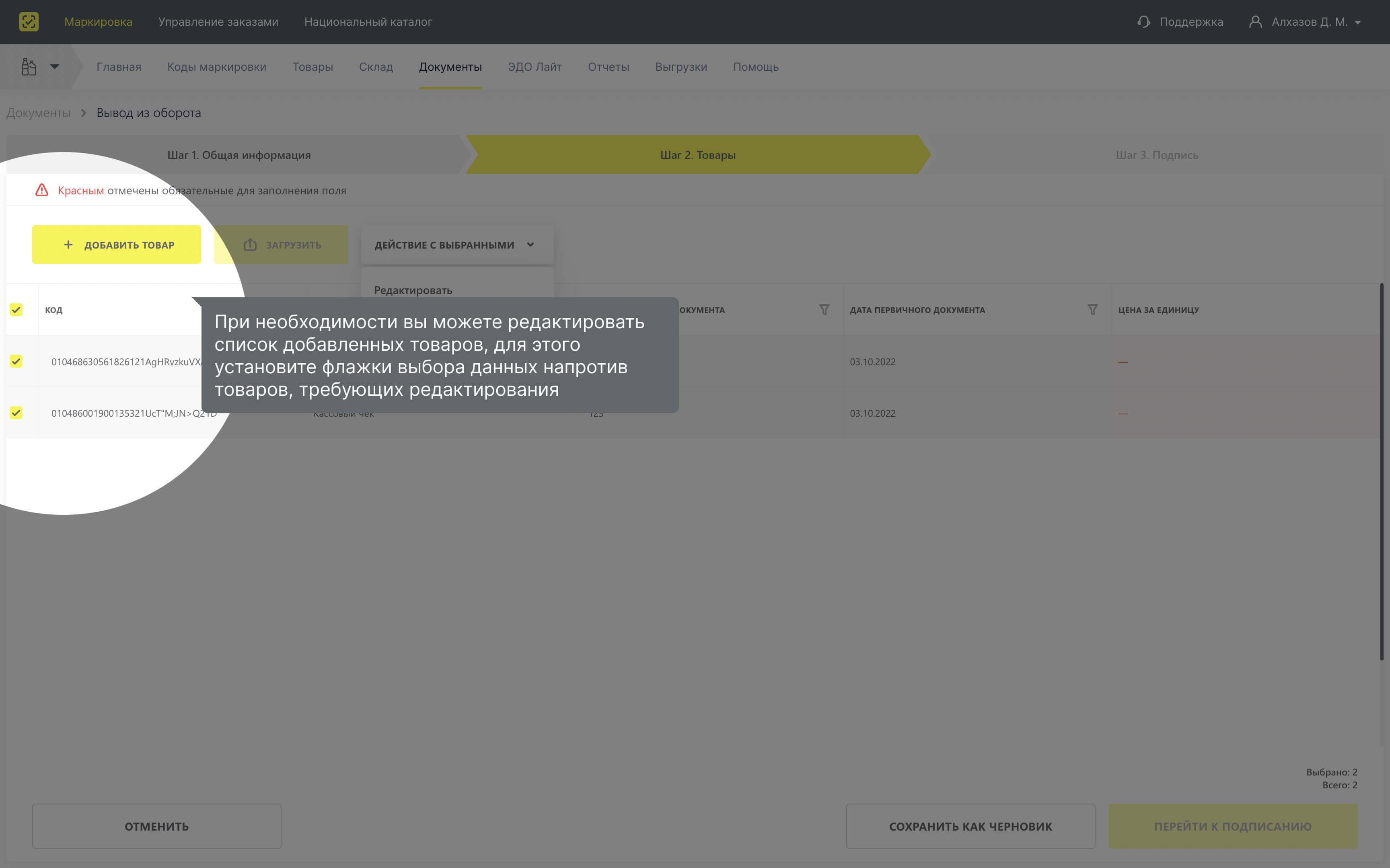Click the Выбрано: 2 counter text

click(x=1331, y=772)
